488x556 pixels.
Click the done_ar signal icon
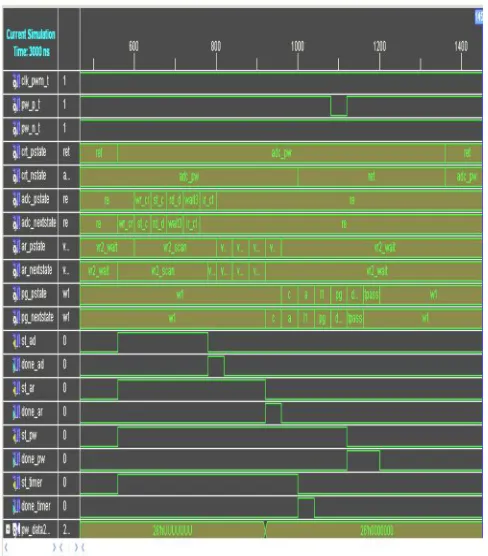click(x=16, y=412)
